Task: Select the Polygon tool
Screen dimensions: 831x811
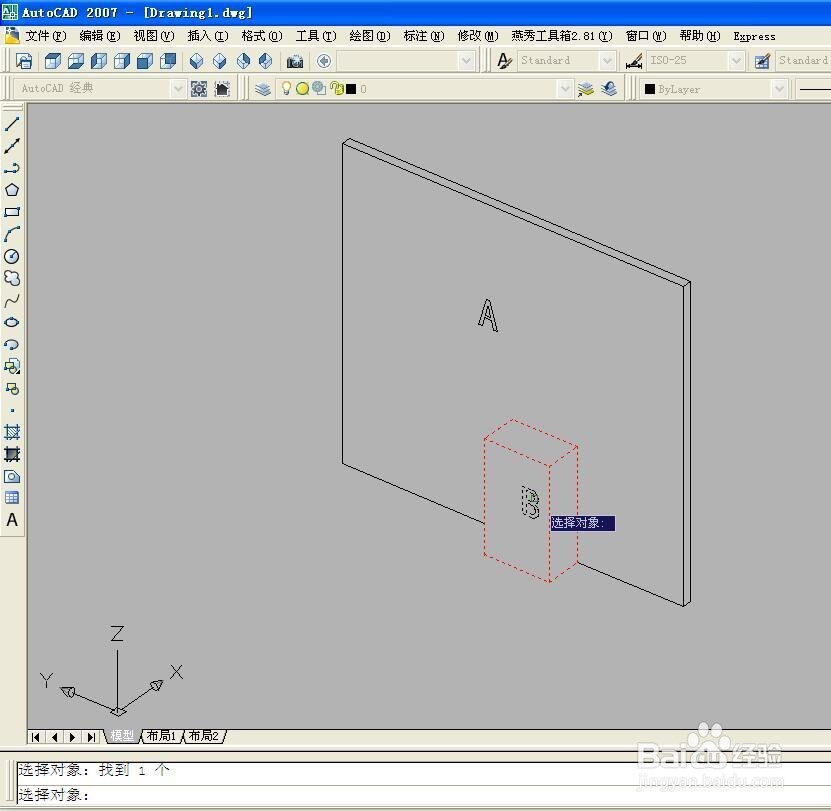Action: [x=12, y=190]
